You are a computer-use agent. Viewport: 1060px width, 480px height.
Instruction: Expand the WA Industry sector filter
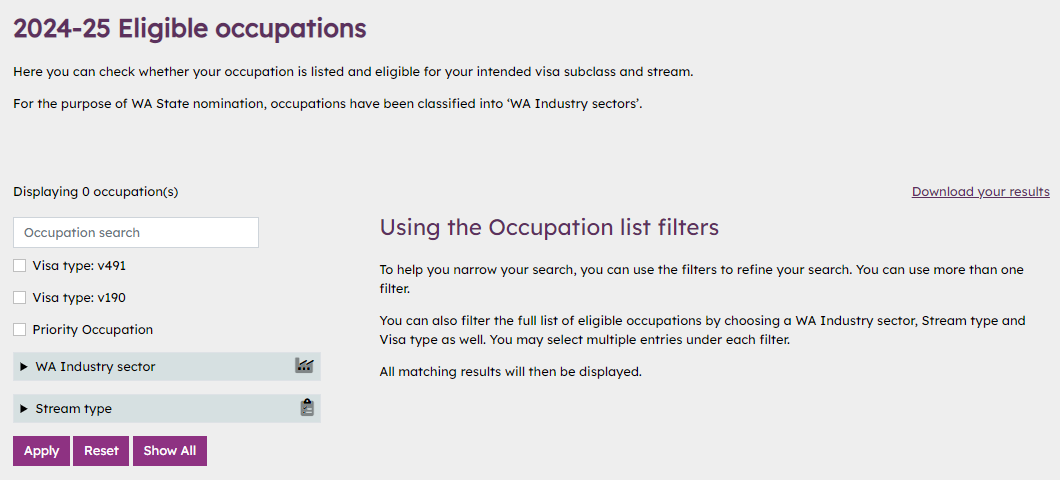[x=167, y=366]
